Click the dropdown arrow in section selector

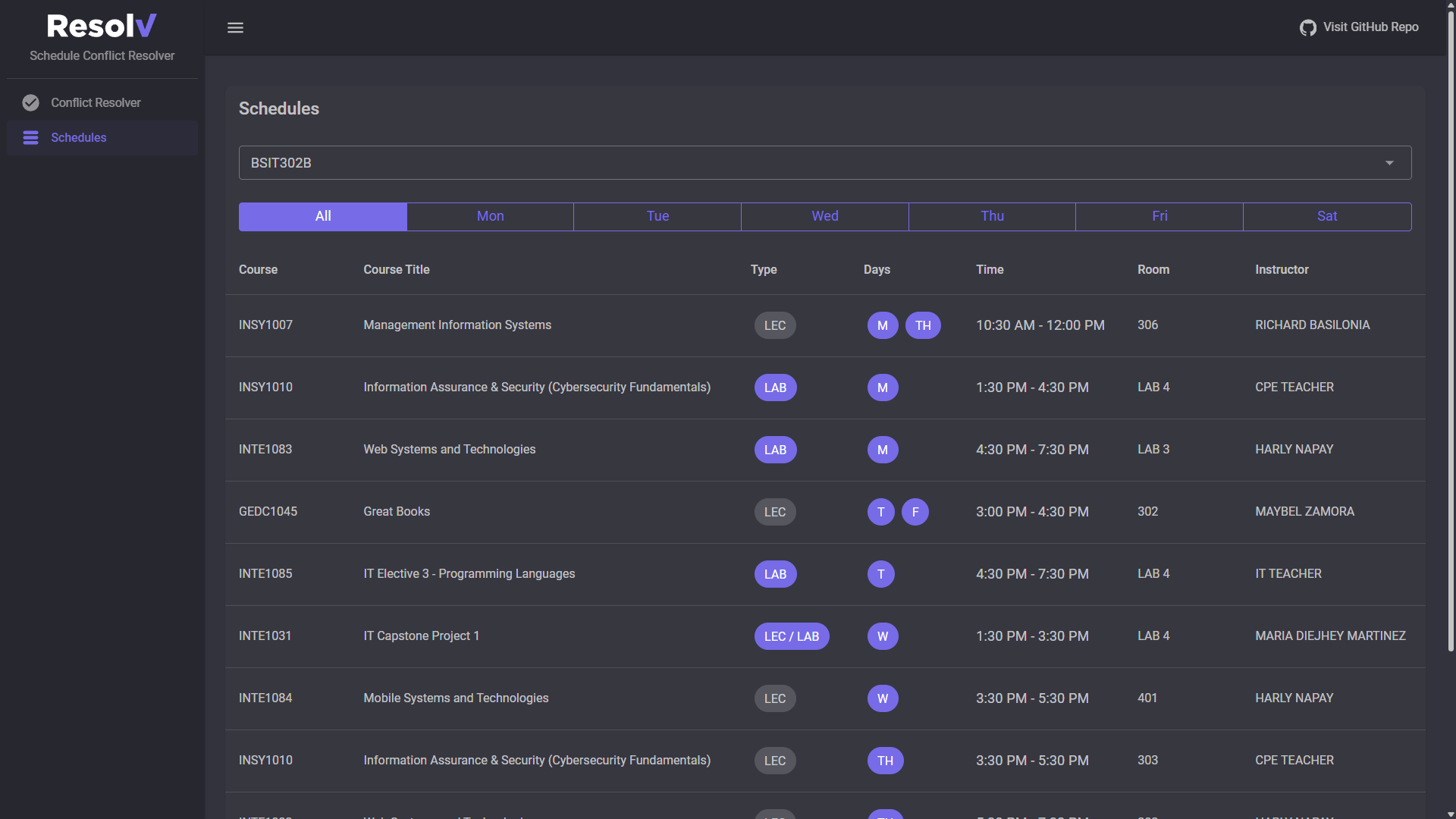click(1389, 163)
